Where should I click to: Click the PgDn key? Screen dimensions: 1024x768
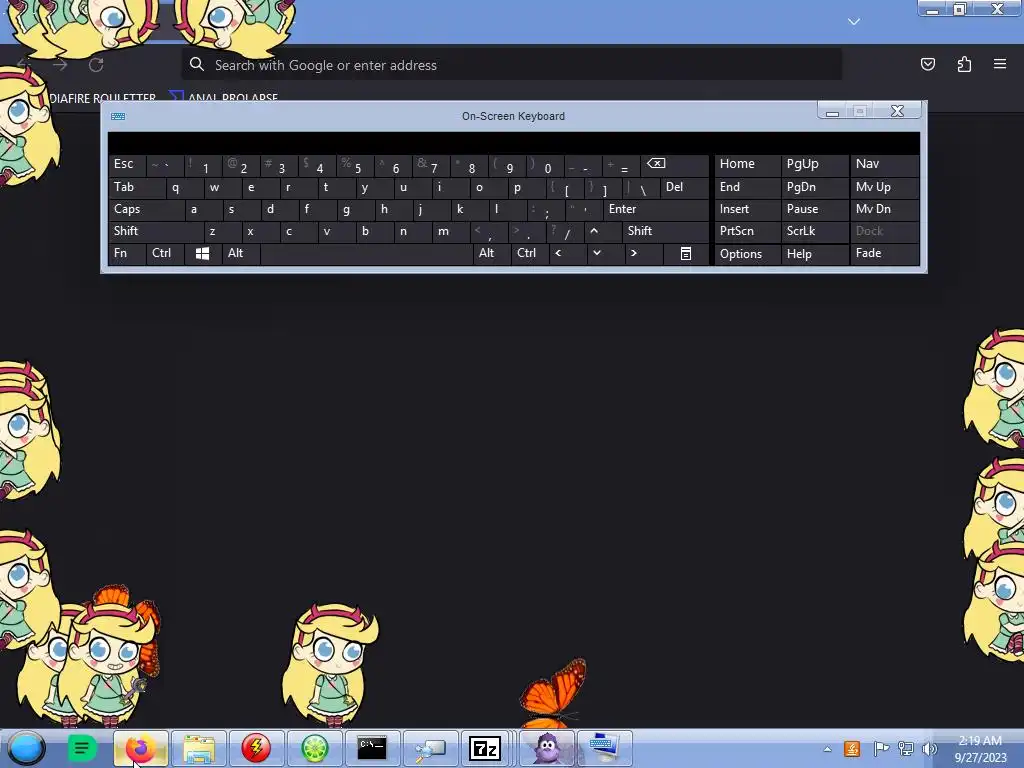click(x=814, y=187)
